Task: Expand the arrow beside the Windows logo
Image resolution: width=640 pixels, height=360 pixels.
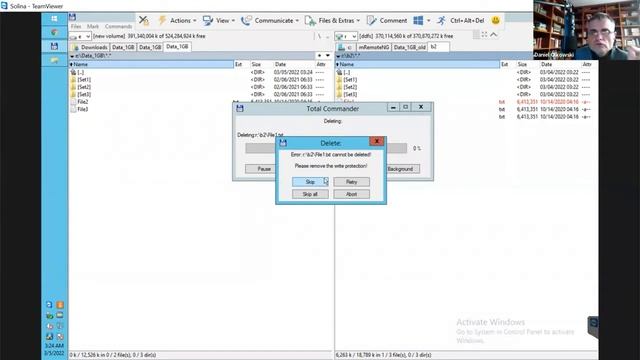Action: point(428,20)
